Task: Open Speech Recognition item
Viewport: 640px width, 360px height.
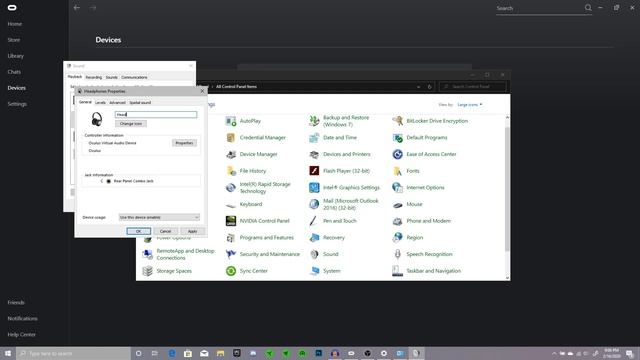Action: (422, 254)
